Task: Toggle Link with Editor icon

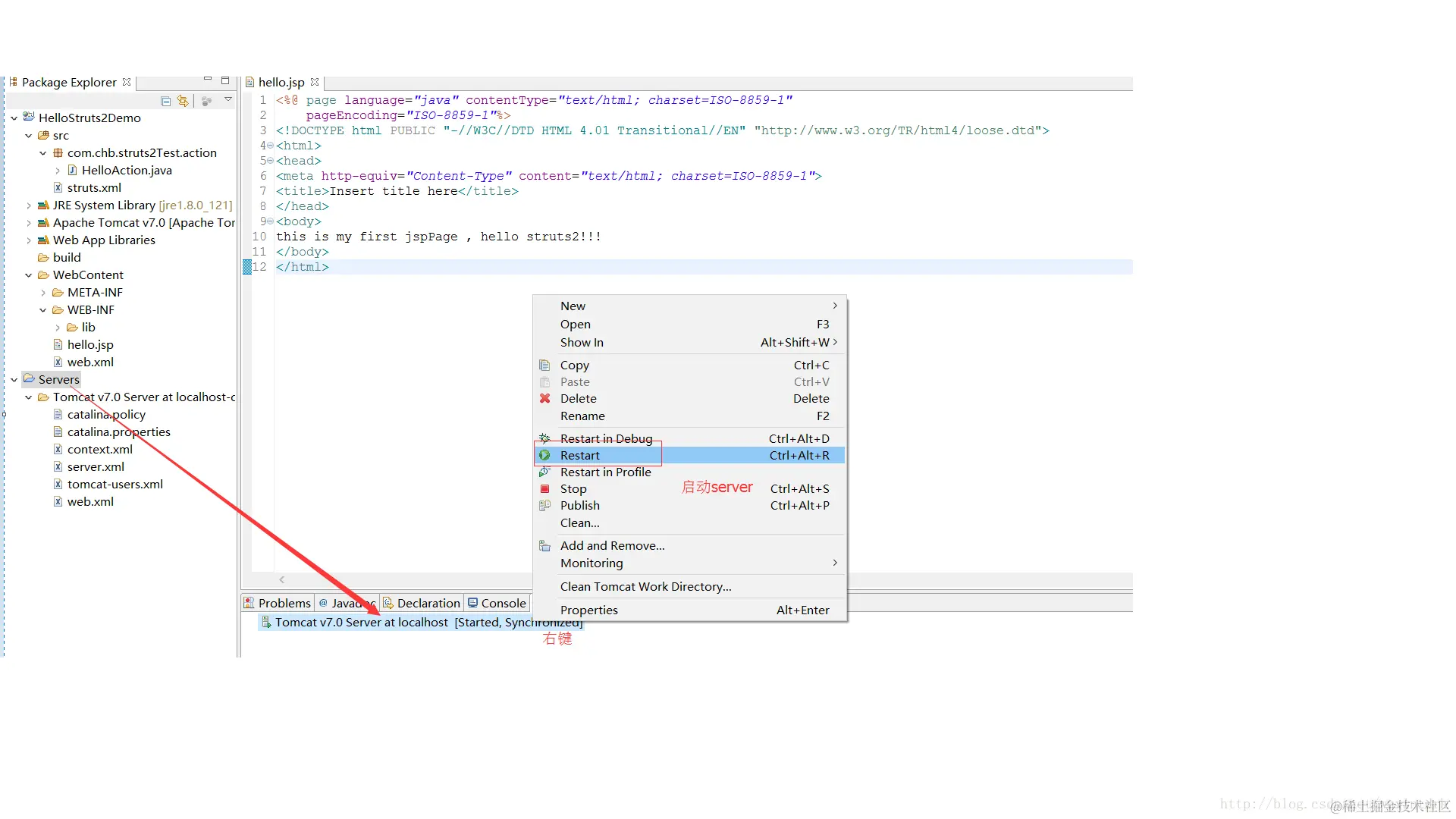Action: [183, 101]
